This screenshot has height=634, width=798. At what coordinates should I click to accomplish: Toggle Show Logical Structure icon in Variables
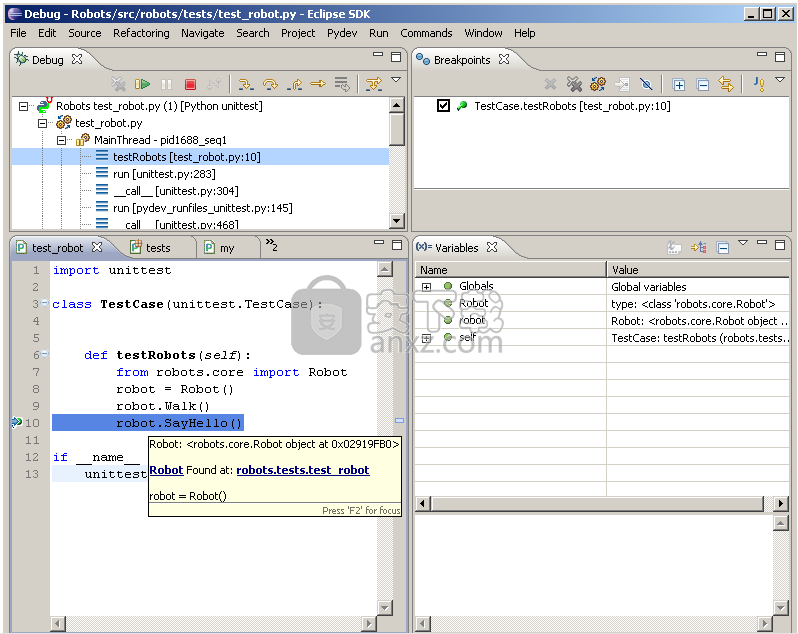[699, 247]
